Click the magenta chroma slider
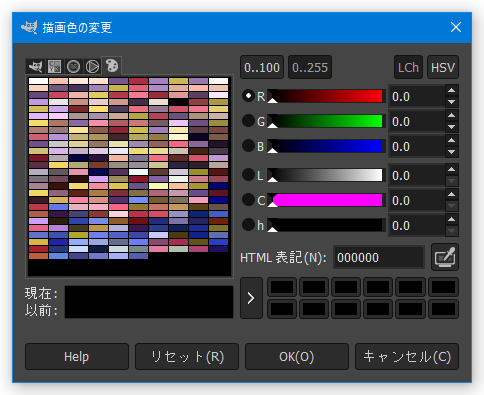This screenshot has height=395, width=484. [326, 200]
